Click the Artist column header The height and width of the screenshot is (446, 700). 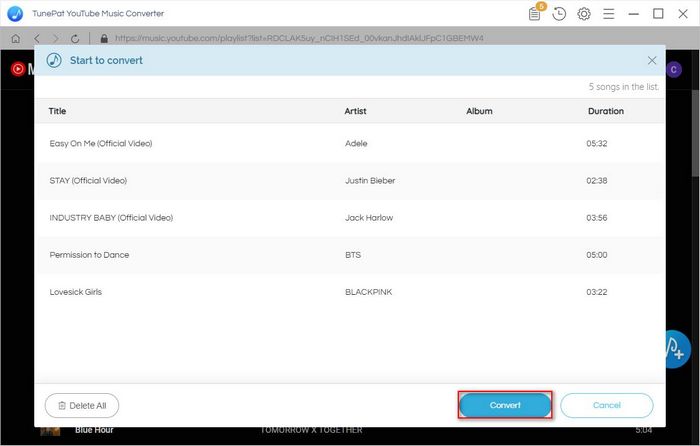(355, 111)
